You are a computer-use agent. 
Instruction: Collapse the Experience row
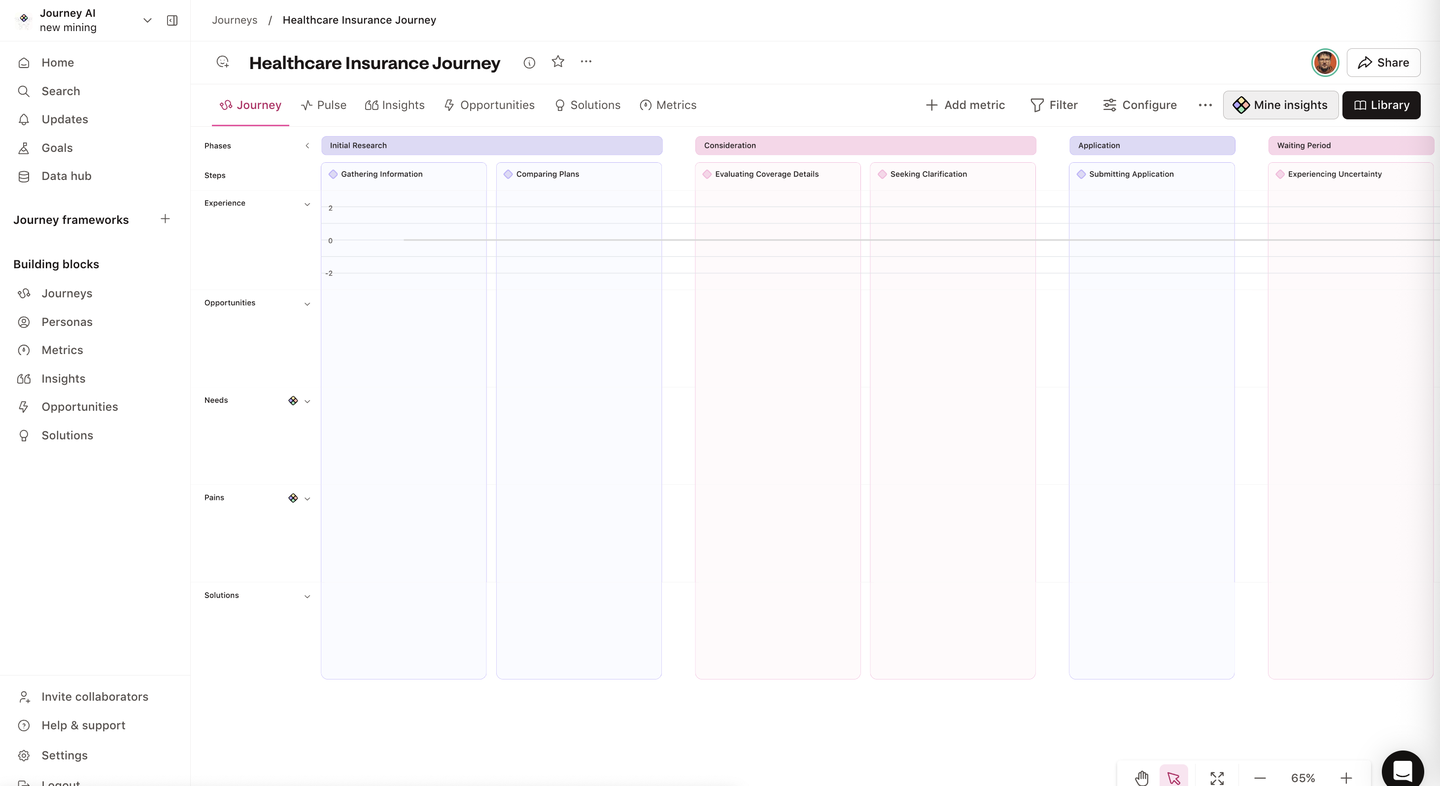pyautogui.click(x=307, y=204)
